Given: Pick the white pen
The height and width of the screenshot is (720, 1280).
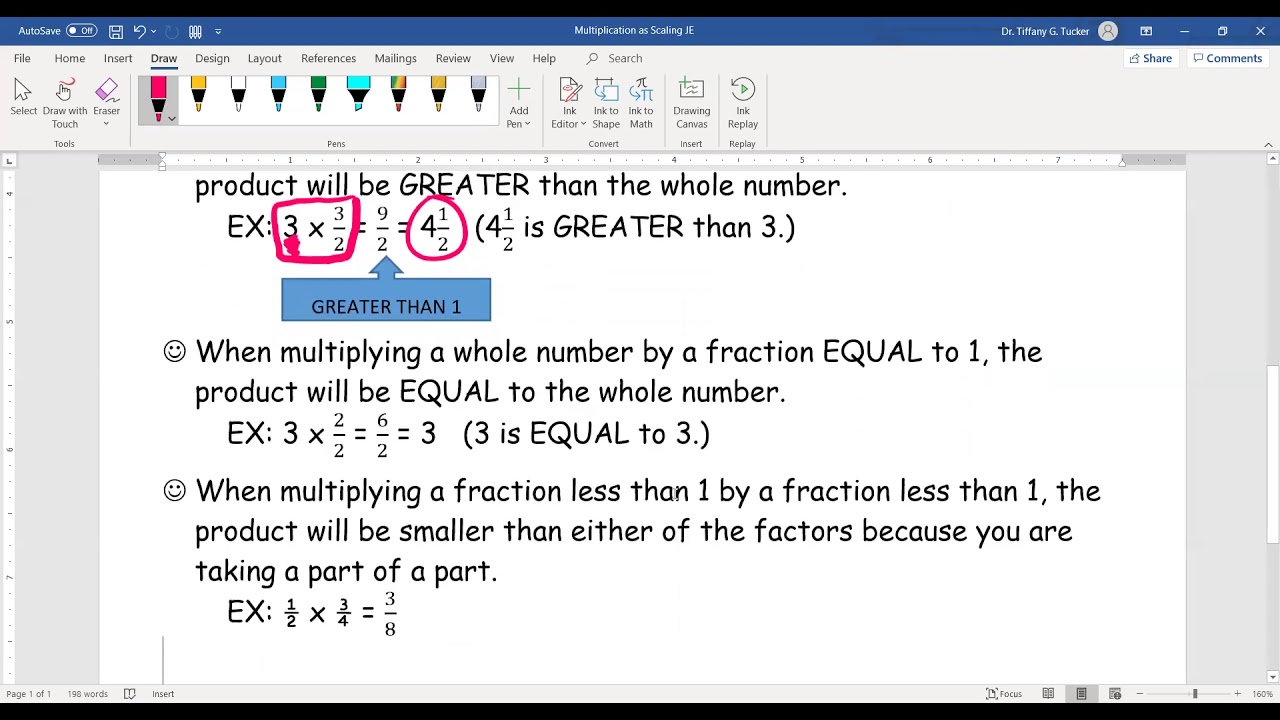Looking at the screenshot, I should tap(238, 95).
